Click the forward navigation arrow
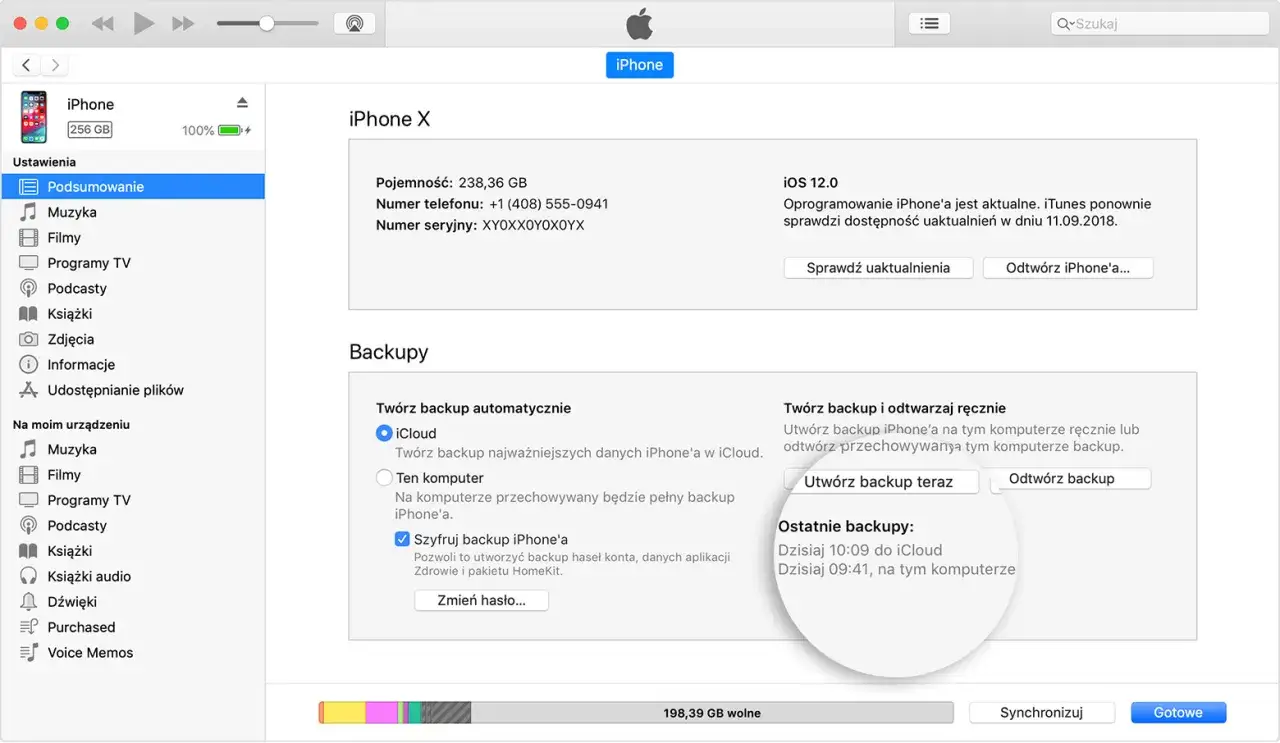The height and width of the screenshot is (743, 1280). 55,64
